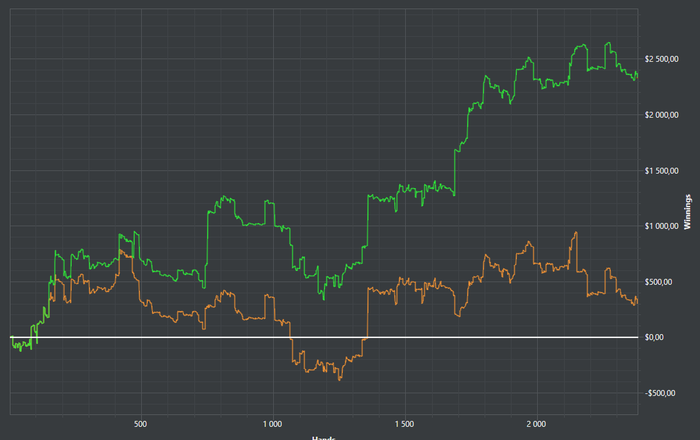Click the $1 500,00 winnings axis label
This screenshot has width=700, height=440.
662,171
